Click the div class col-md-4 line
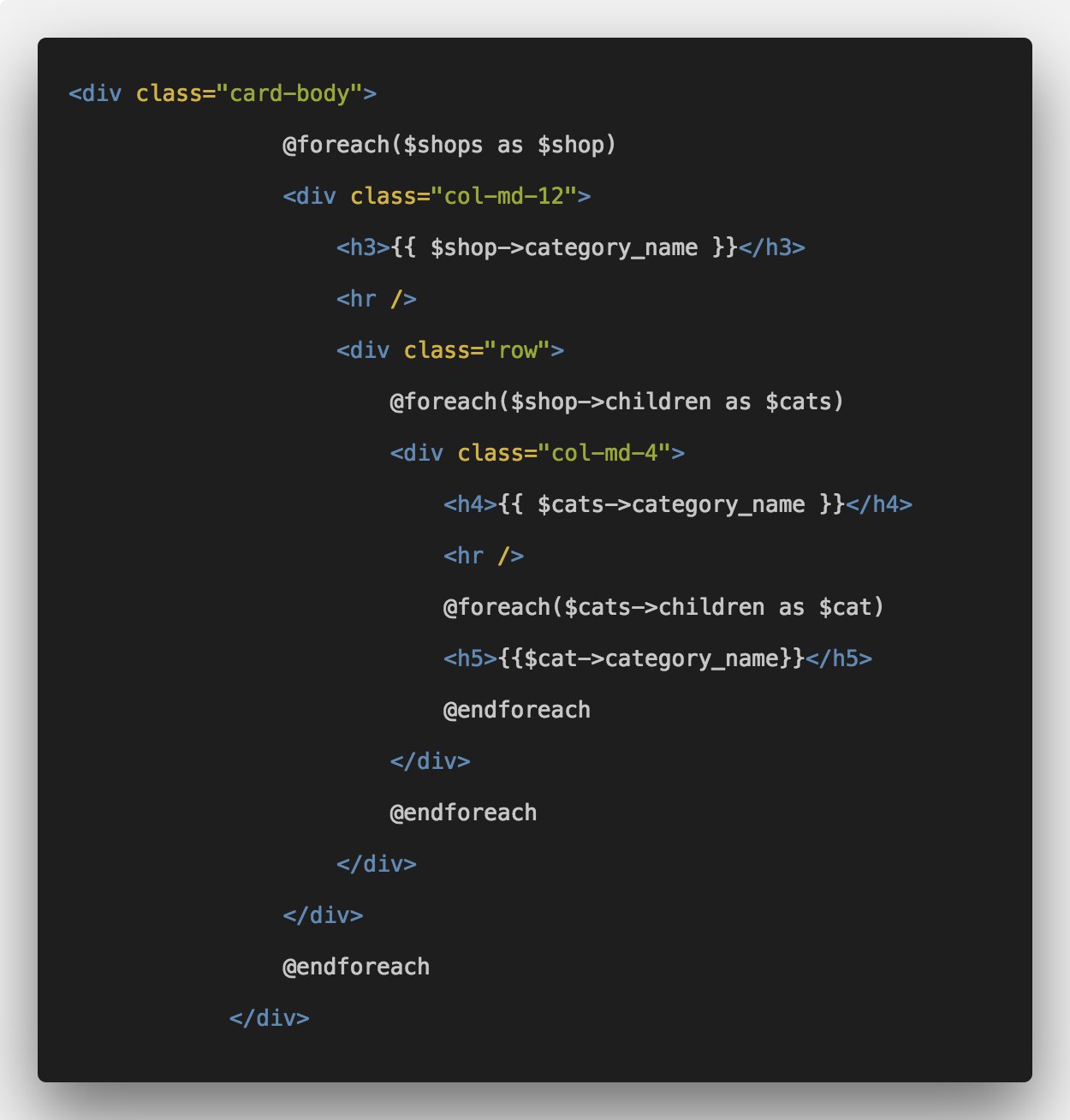 click(538, 453)
